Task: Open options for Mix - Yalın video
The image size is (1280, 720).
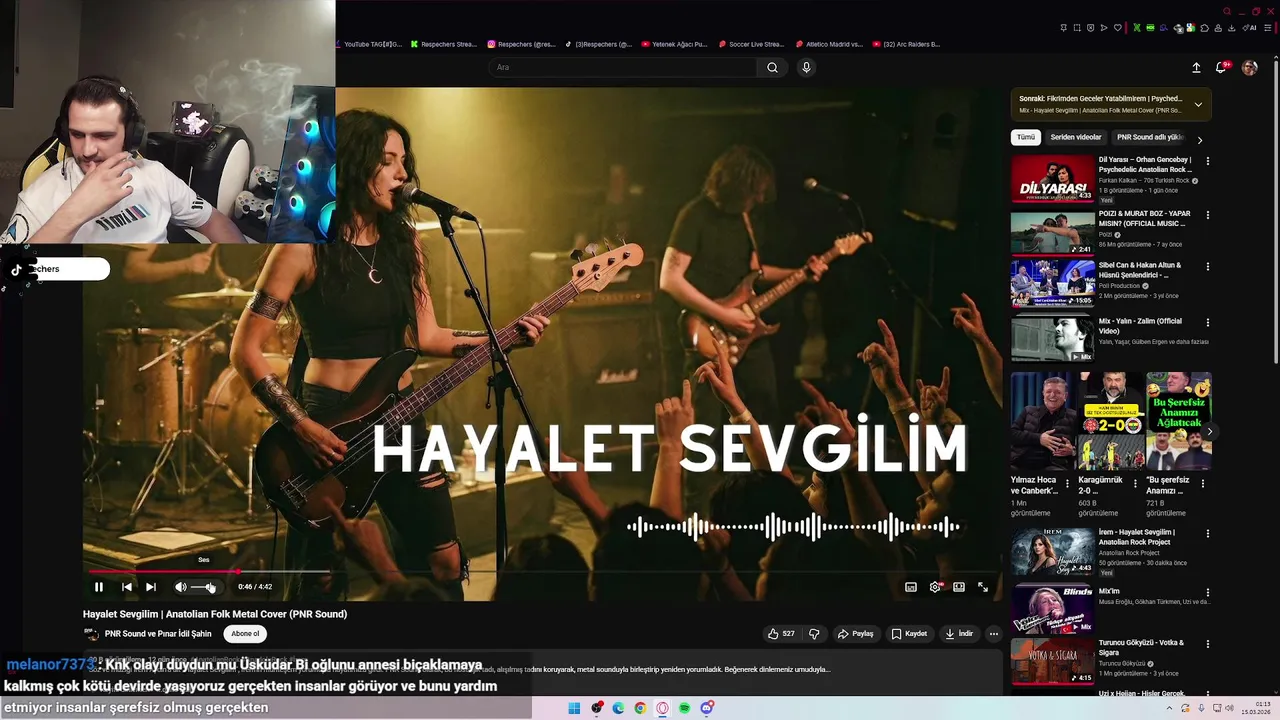Action: tap(1207, 323)
